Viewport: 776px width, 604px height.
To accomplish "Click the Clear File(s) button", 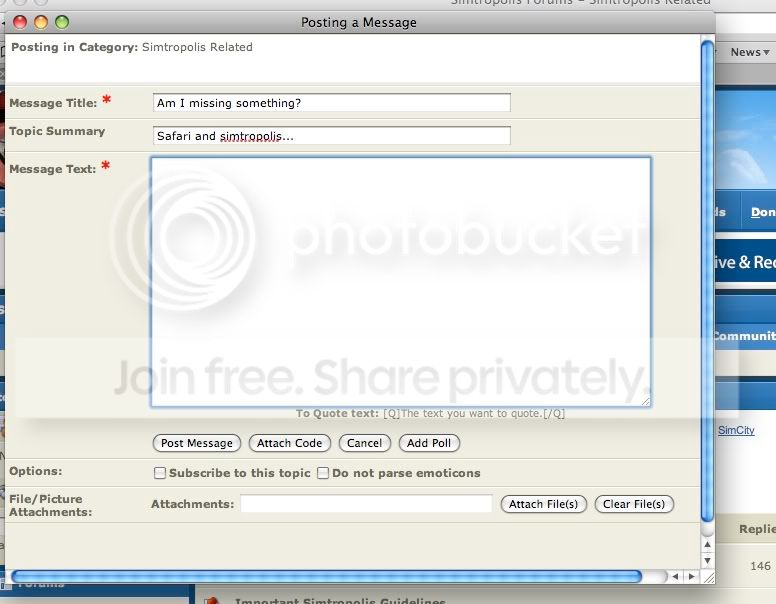I will coord(634,504).
